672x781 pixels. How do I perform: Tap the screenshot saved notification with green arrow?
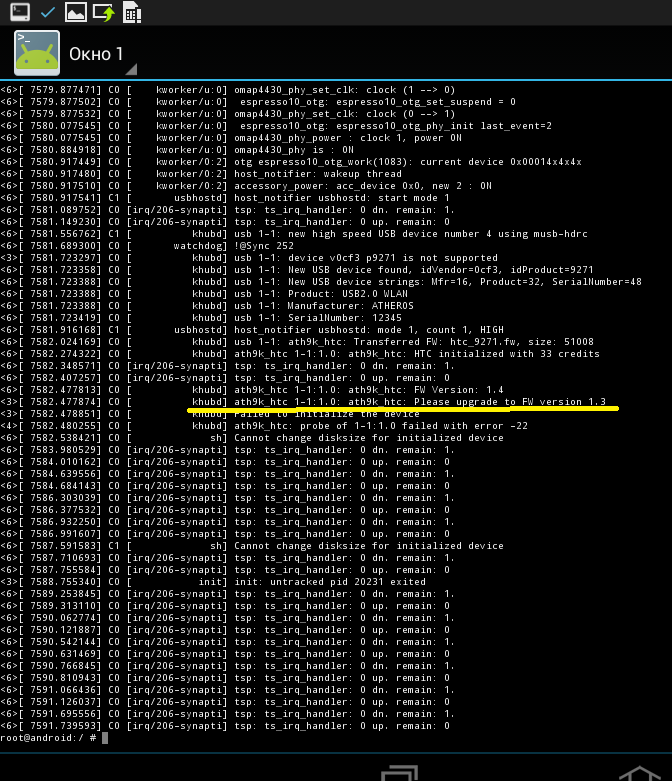(104, 12)
